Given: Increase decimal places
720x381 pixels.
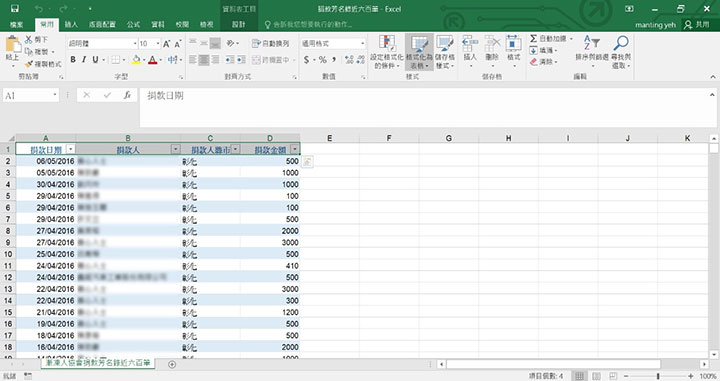Looking at the screenshot, I should coord(349,60).
